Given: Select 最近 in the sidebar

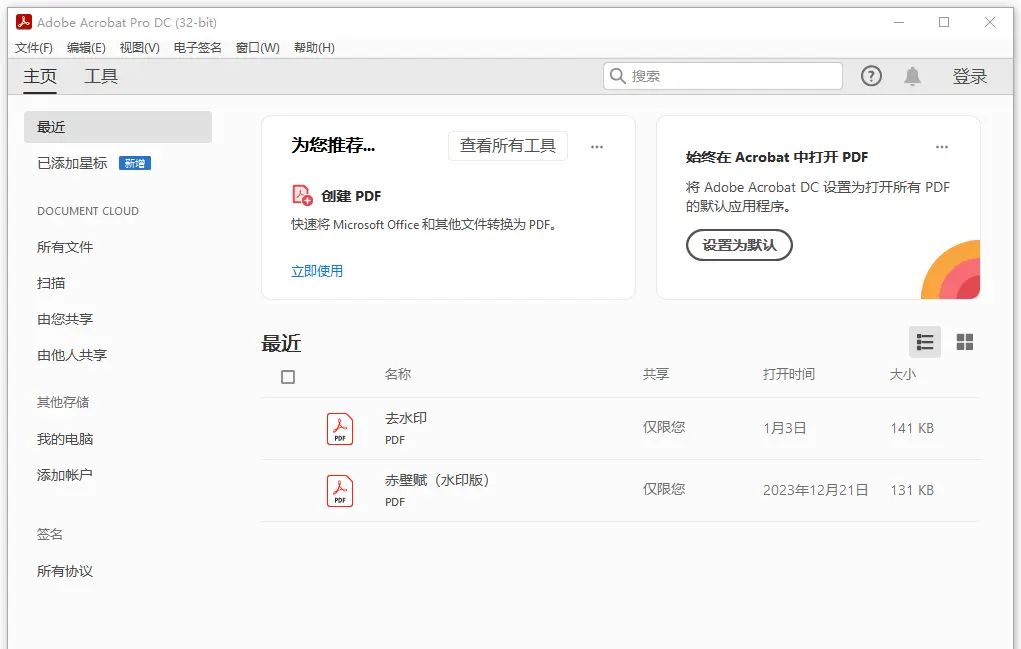Looking at the screenshot, I should (x=118, y=127).
